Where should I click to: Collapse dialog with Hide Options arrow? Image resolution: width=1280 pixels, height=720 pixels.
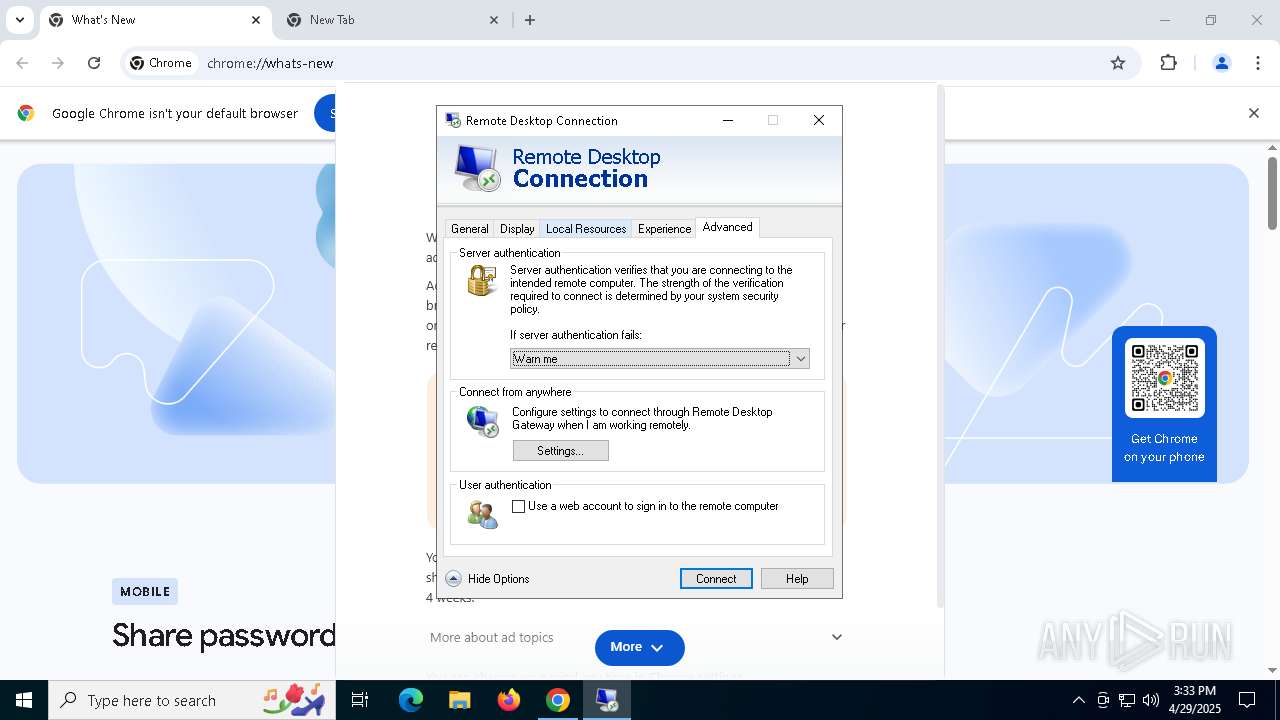pyautogui.click(x=453, y=579)
